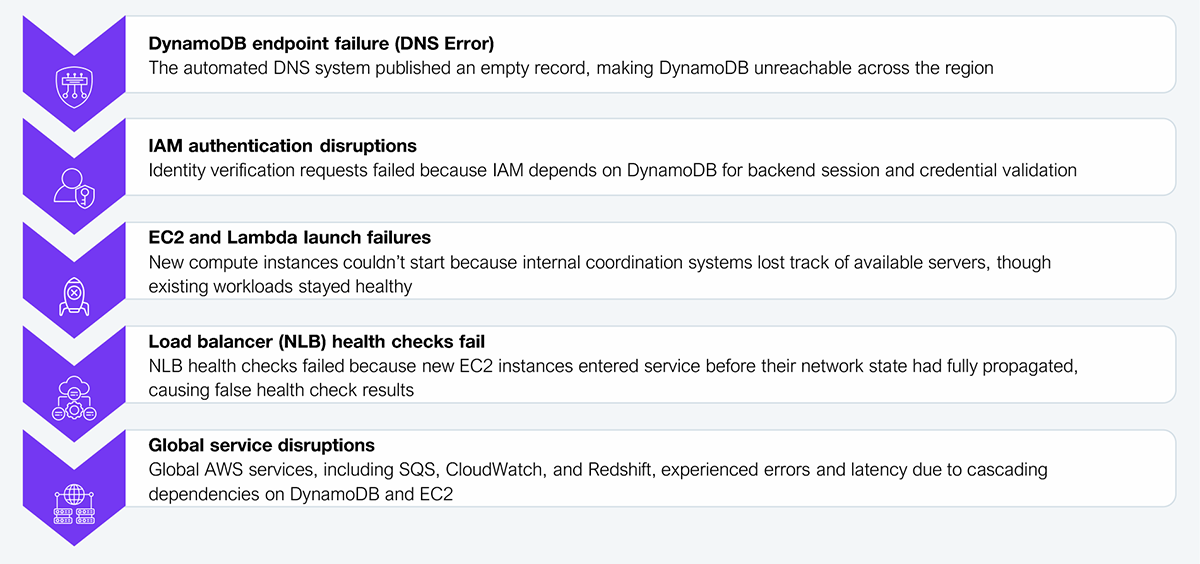Select the DynamoDB endpoint failure heading
Viewport: 1200px width, 564px height.
[x=322, y=44]
